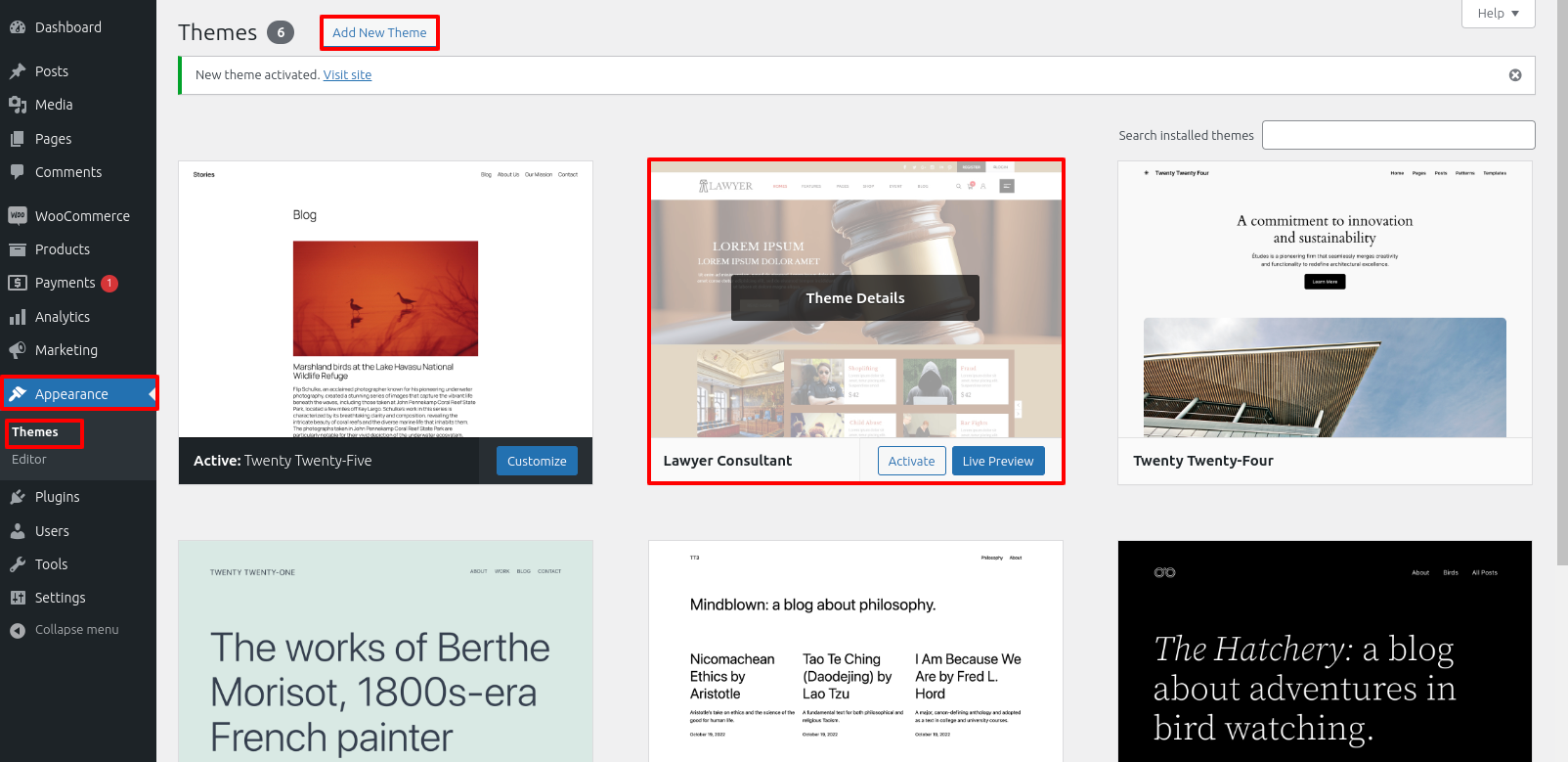Click the Add New Theme button
This screenshot has height=762, width=1568.
coord(379,32)
